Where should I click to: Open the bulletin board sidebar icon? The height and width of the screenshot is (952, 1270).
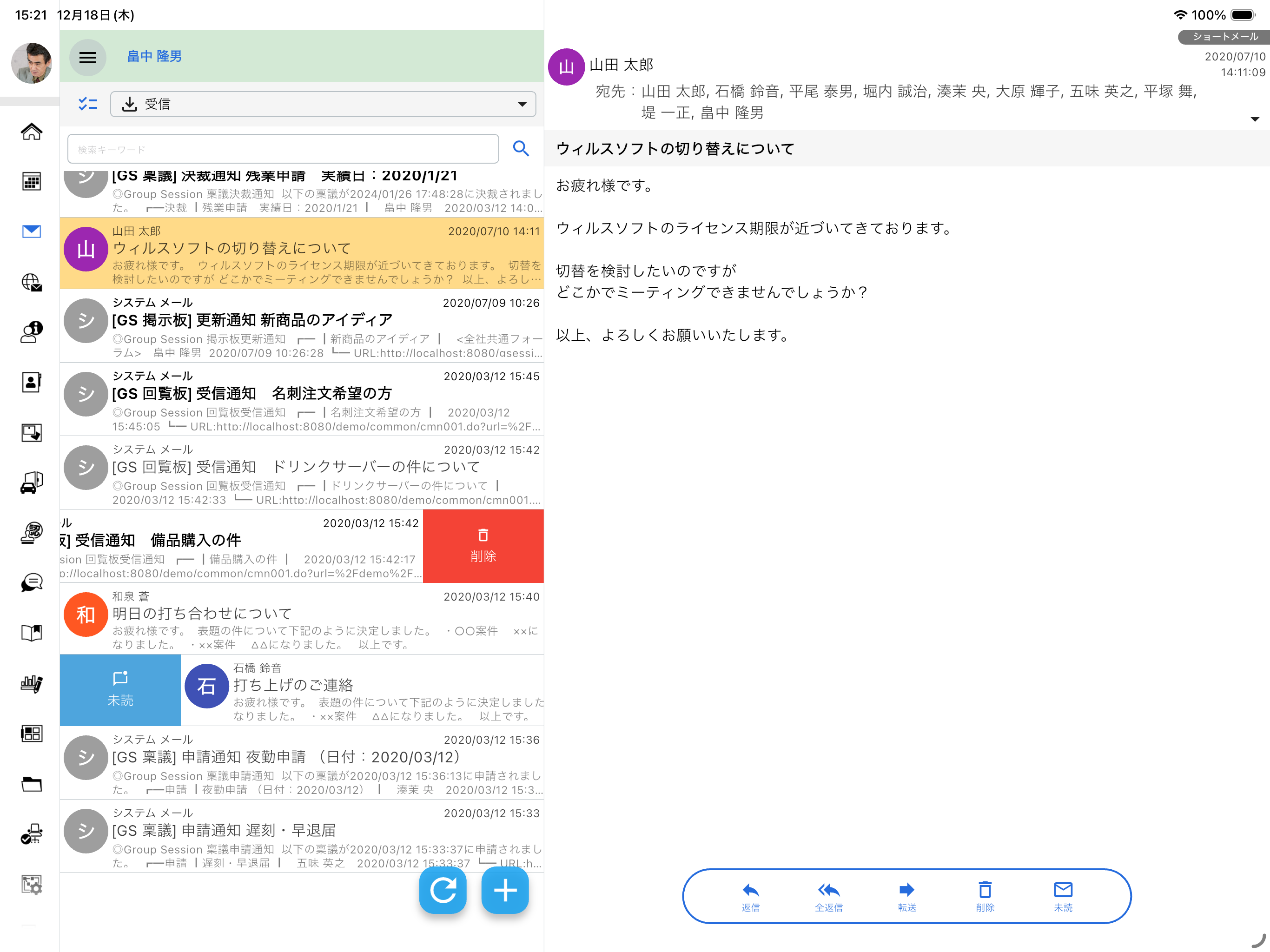32,733
